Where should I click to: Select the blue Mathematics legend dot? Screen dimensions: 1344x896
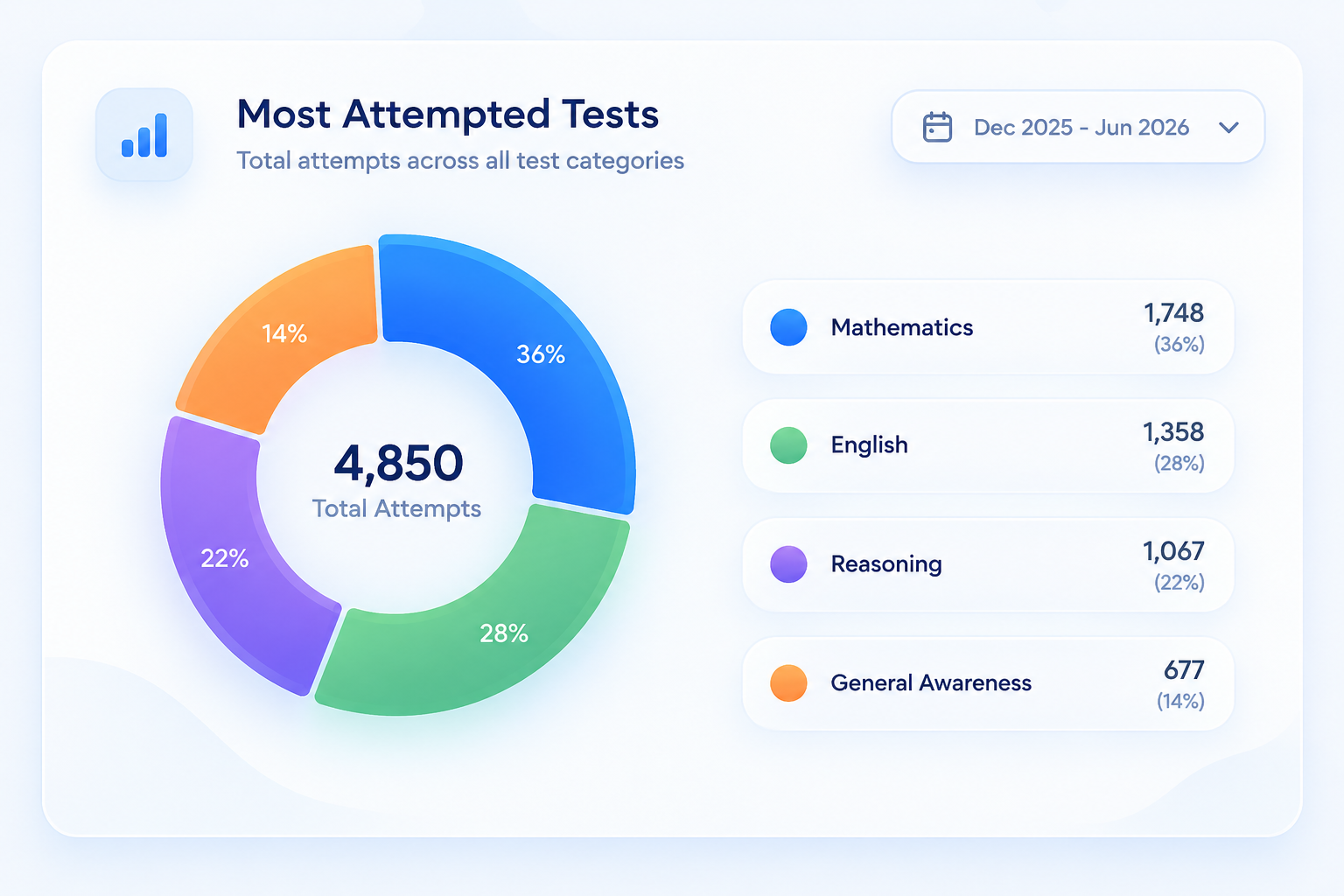click(x=788, y=327)
